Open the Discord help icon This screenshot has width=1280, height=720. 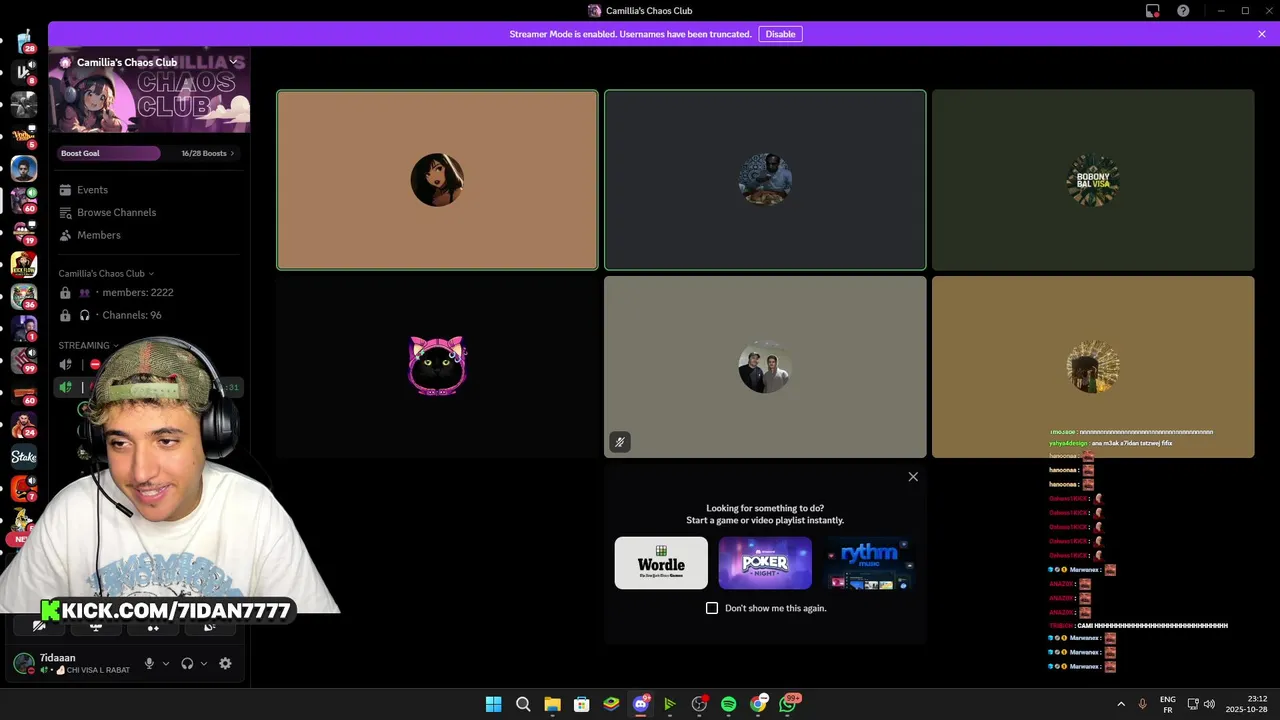click(x=1183, y=11)
